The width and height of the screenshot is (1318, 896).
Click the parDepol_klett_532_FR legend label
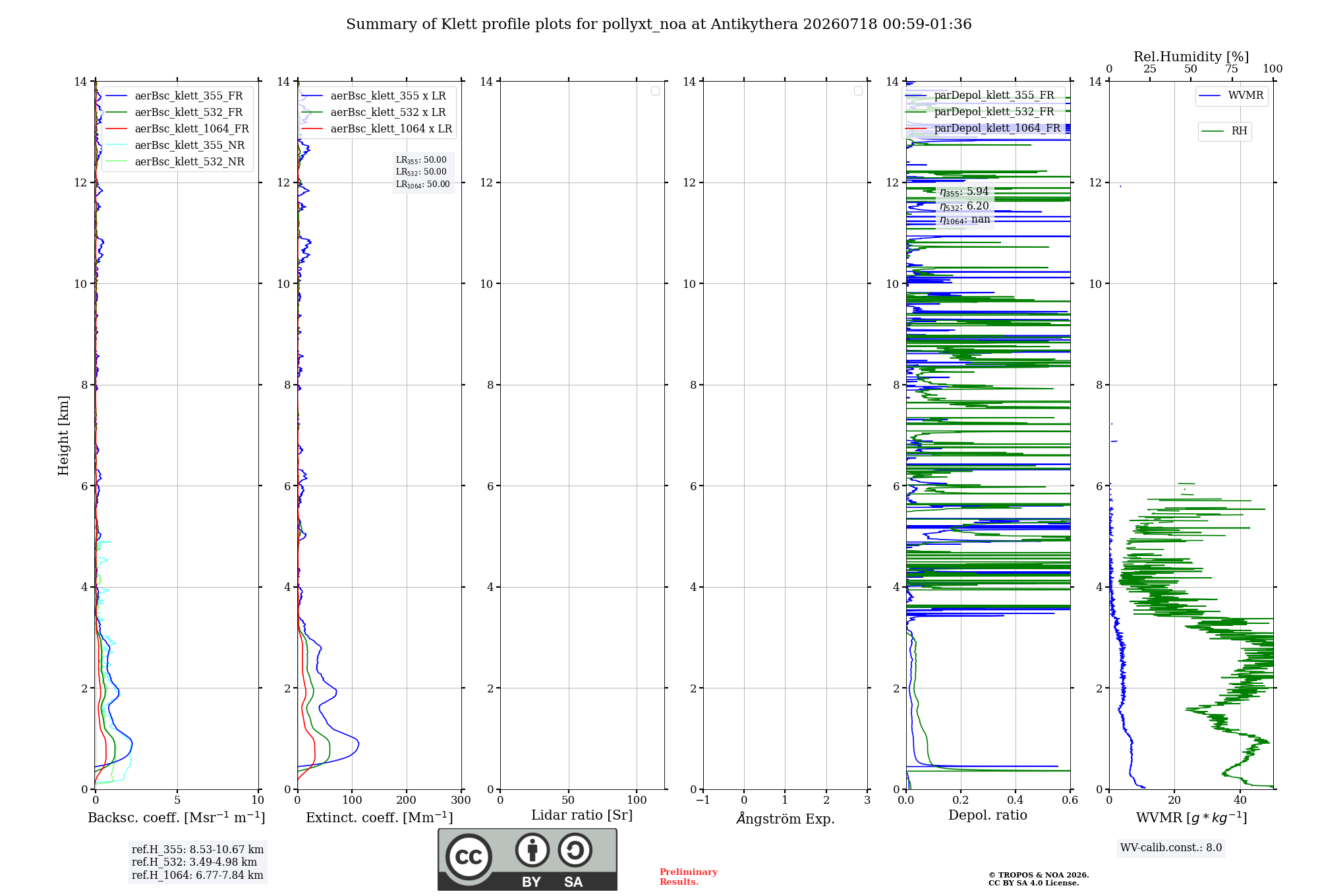pos(994,112)
